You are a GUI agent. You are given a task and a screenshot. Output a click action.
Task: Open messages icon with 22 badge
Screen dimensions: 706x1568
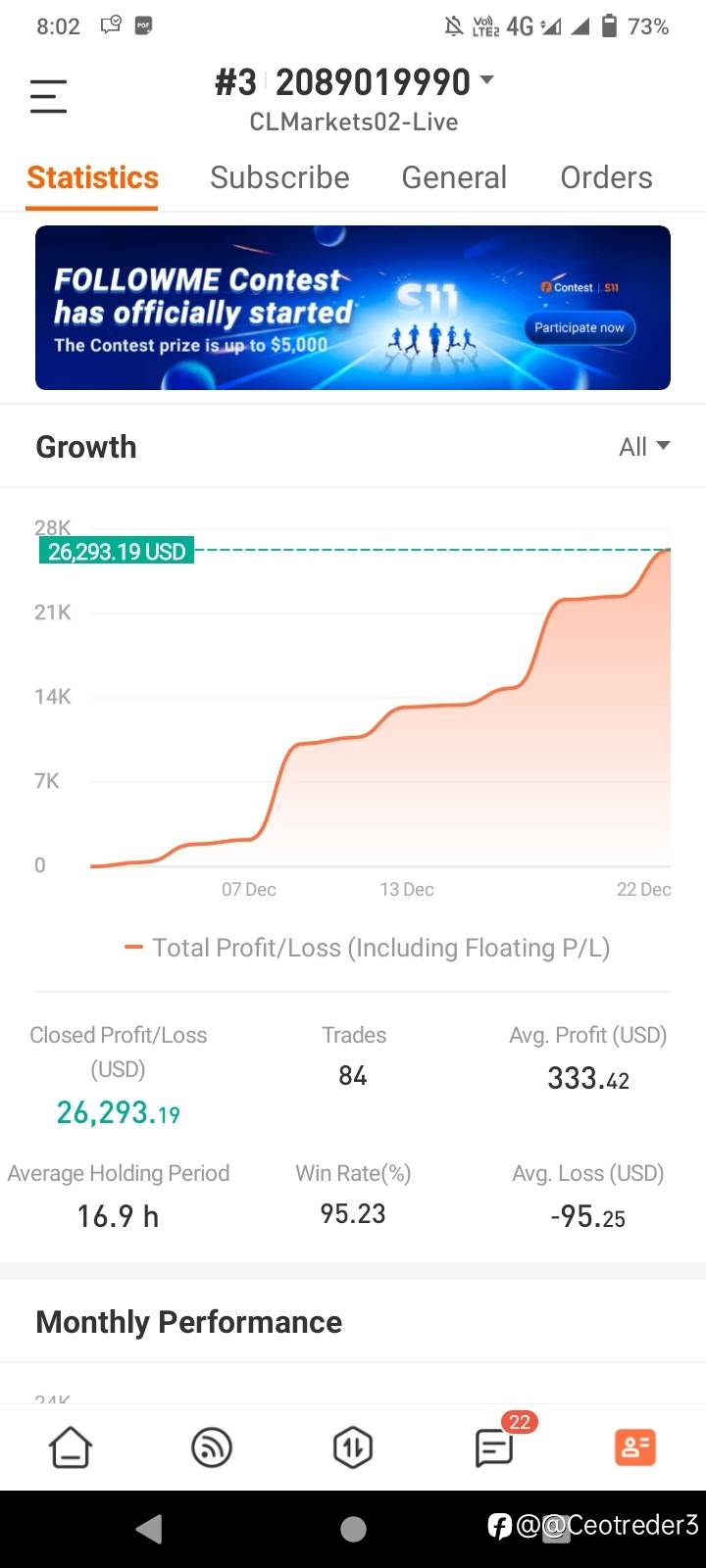(x=495, y=1446)
